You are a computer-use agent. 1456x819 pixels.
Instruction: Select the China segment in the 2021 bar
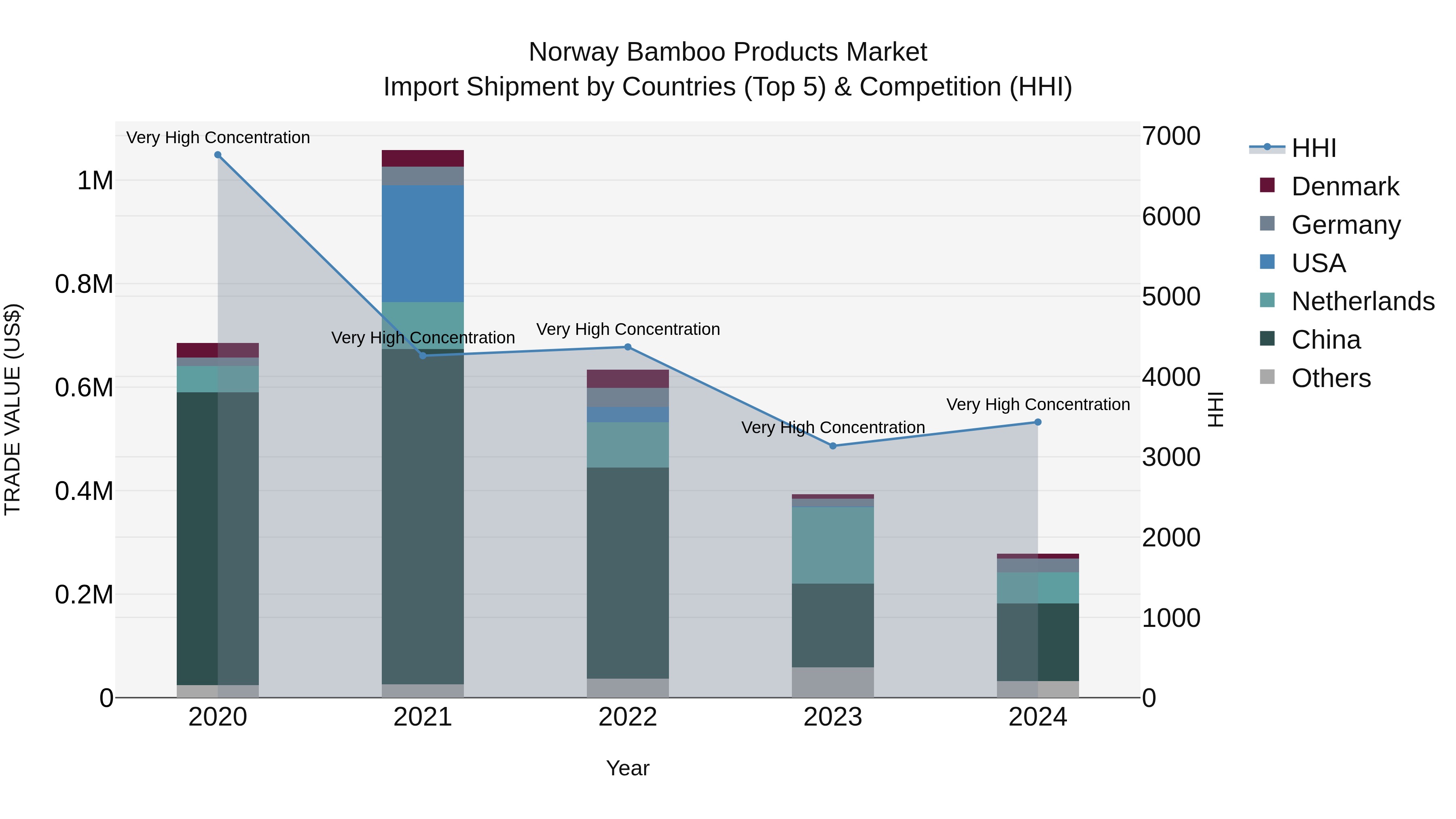click(x=423, y=516)
